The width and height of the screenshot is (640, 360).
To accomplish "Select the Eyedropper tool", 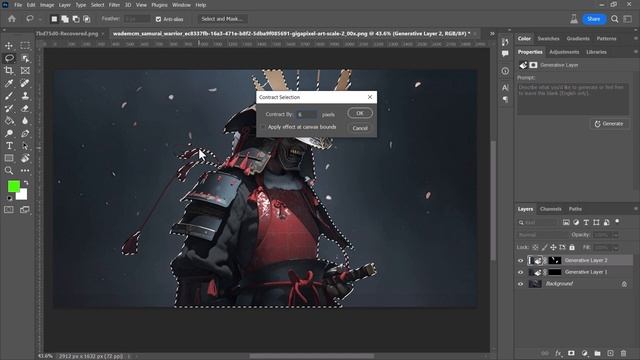I will click(9, 83).
